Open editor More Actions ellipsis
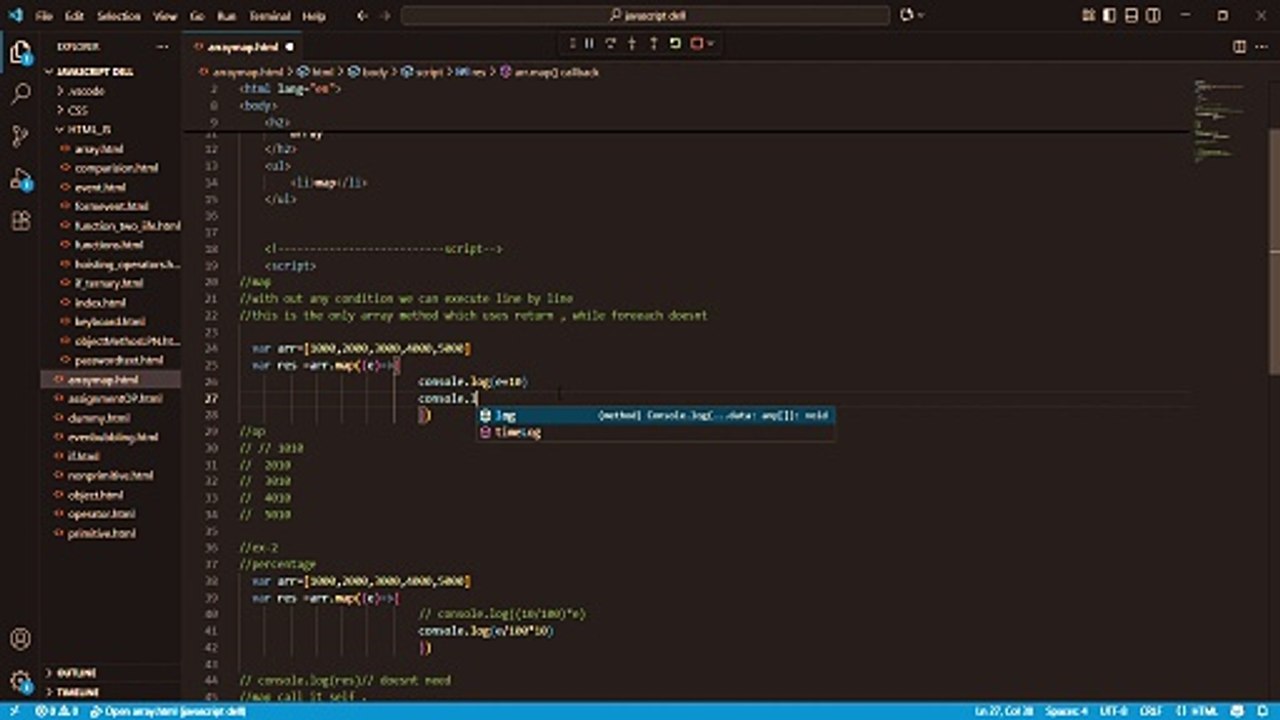Image resolution: width=1280 pixels, height=720 pixels. (x=1262, y=46)
